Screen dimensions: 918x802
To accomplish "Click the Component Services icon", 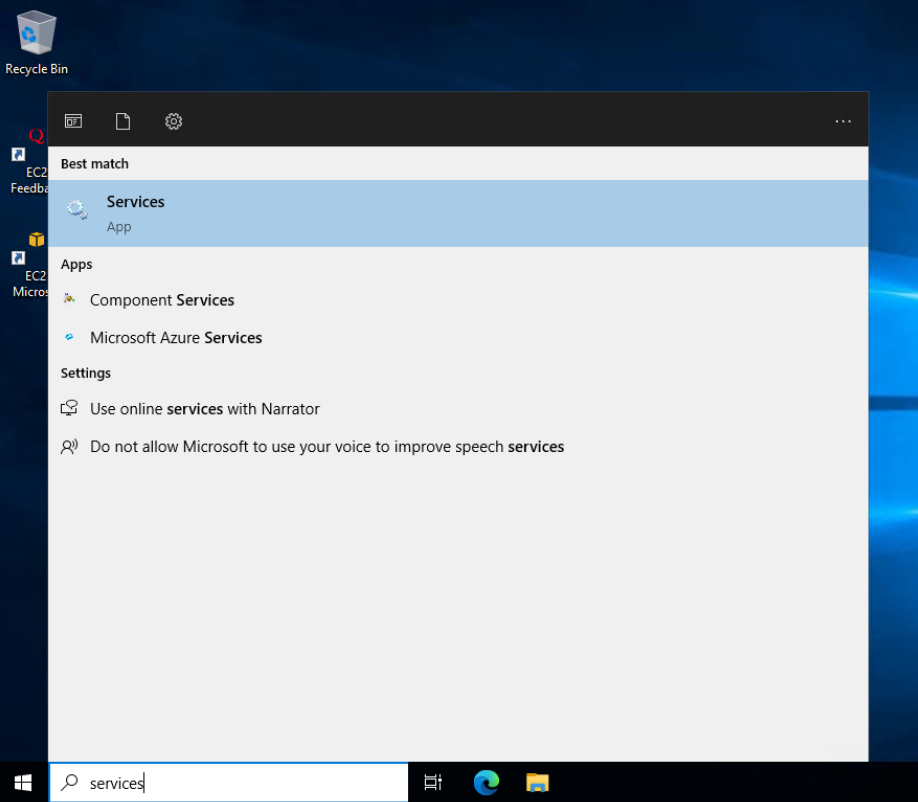I will click(x=69, y=299).
